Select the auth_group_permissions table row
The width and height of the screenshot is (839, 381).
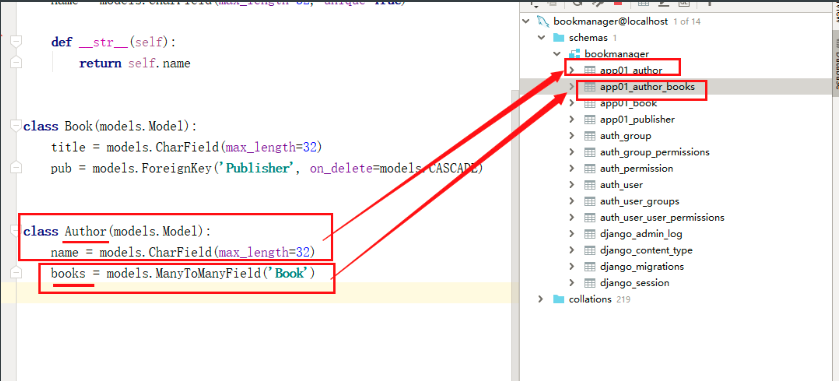tap(675, 153)
